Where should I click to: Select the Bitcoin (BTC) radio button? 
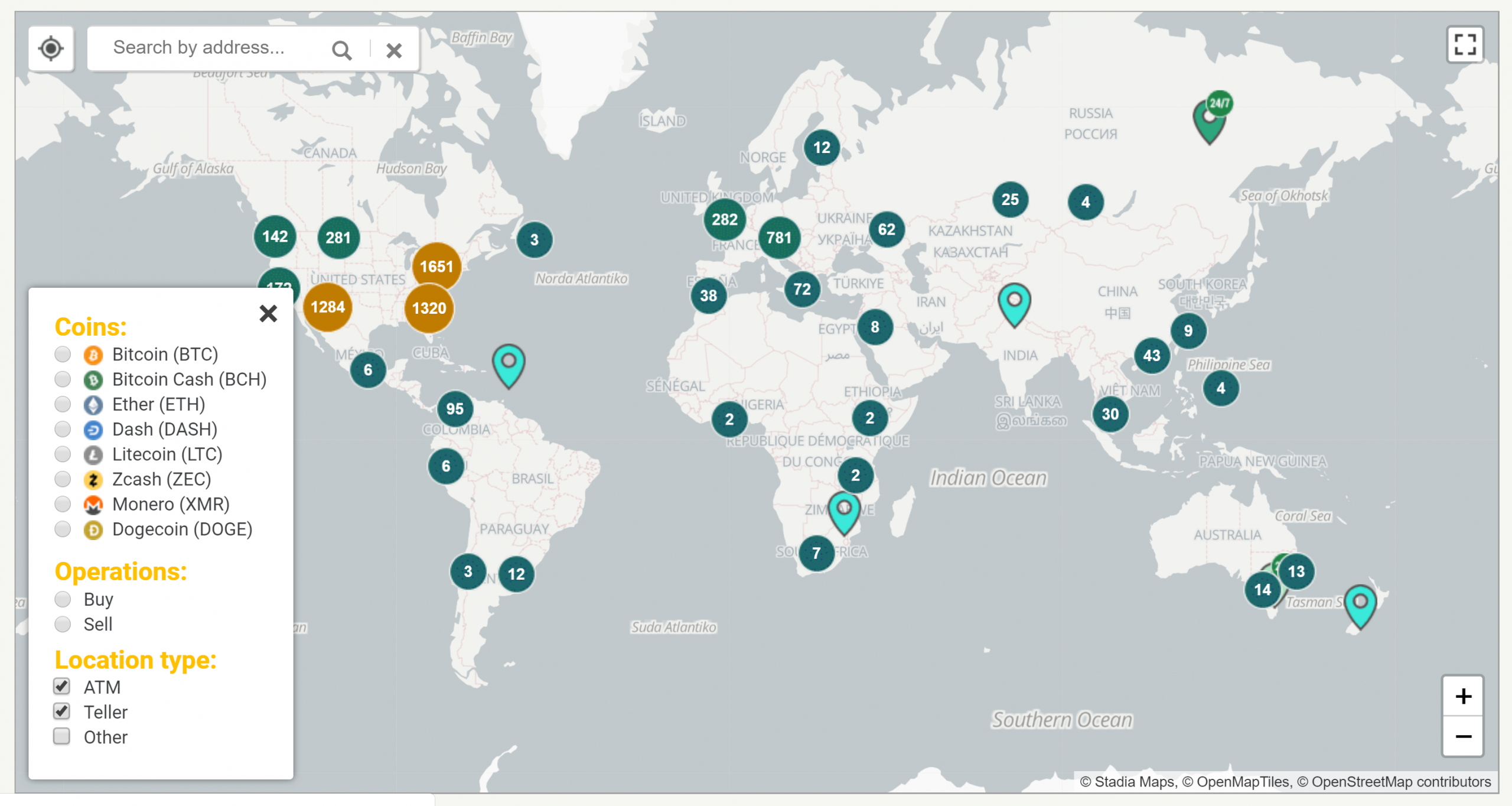(63, 354)
